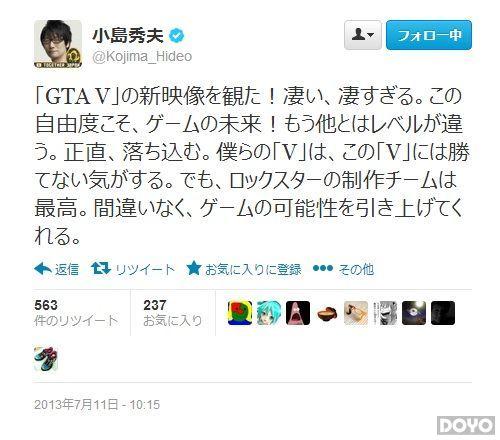Screen dimensions: 500x440
Task: Open the sneakers avatar below the counts
Action: 46,359
